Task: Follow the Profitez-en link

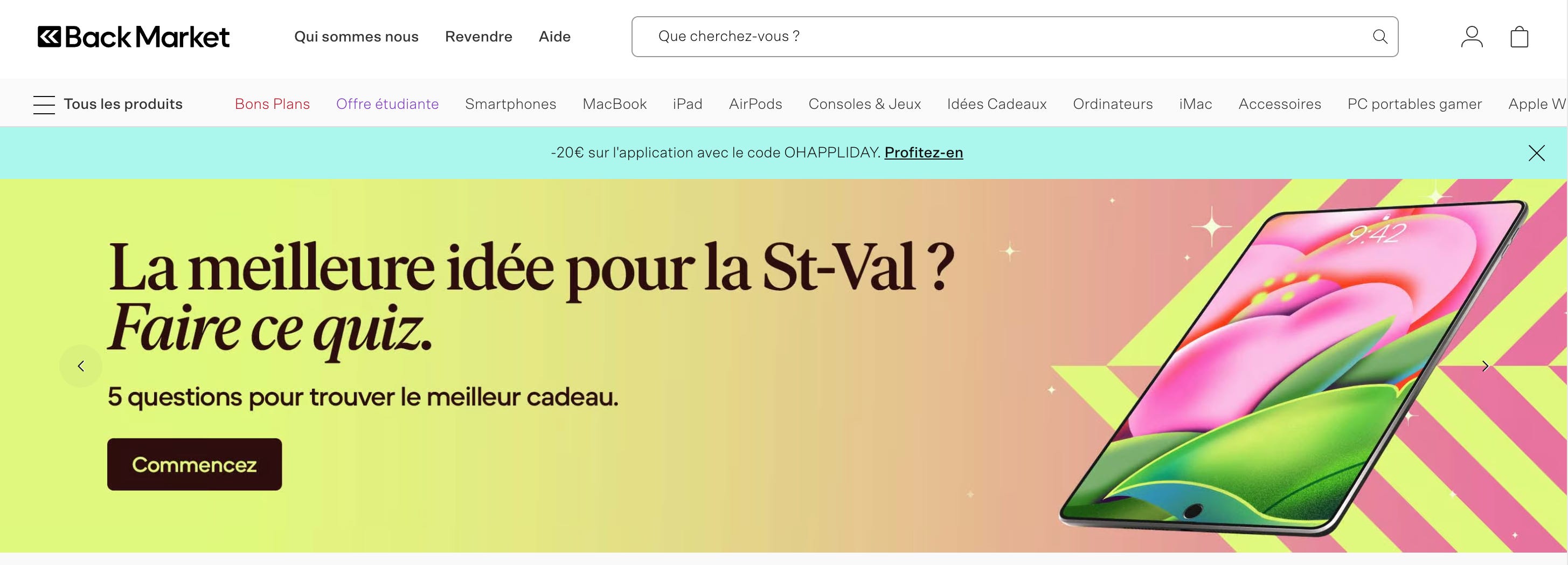Action: point(924,152)
